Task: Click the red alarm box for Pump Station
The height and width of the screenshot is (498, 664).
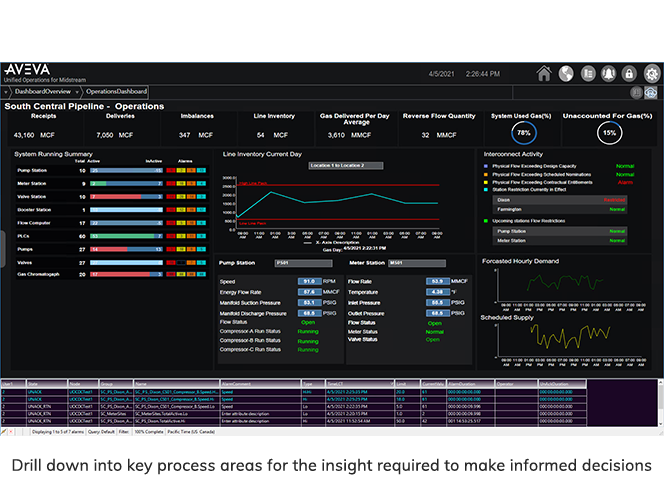Action: (x=171, y=170)
